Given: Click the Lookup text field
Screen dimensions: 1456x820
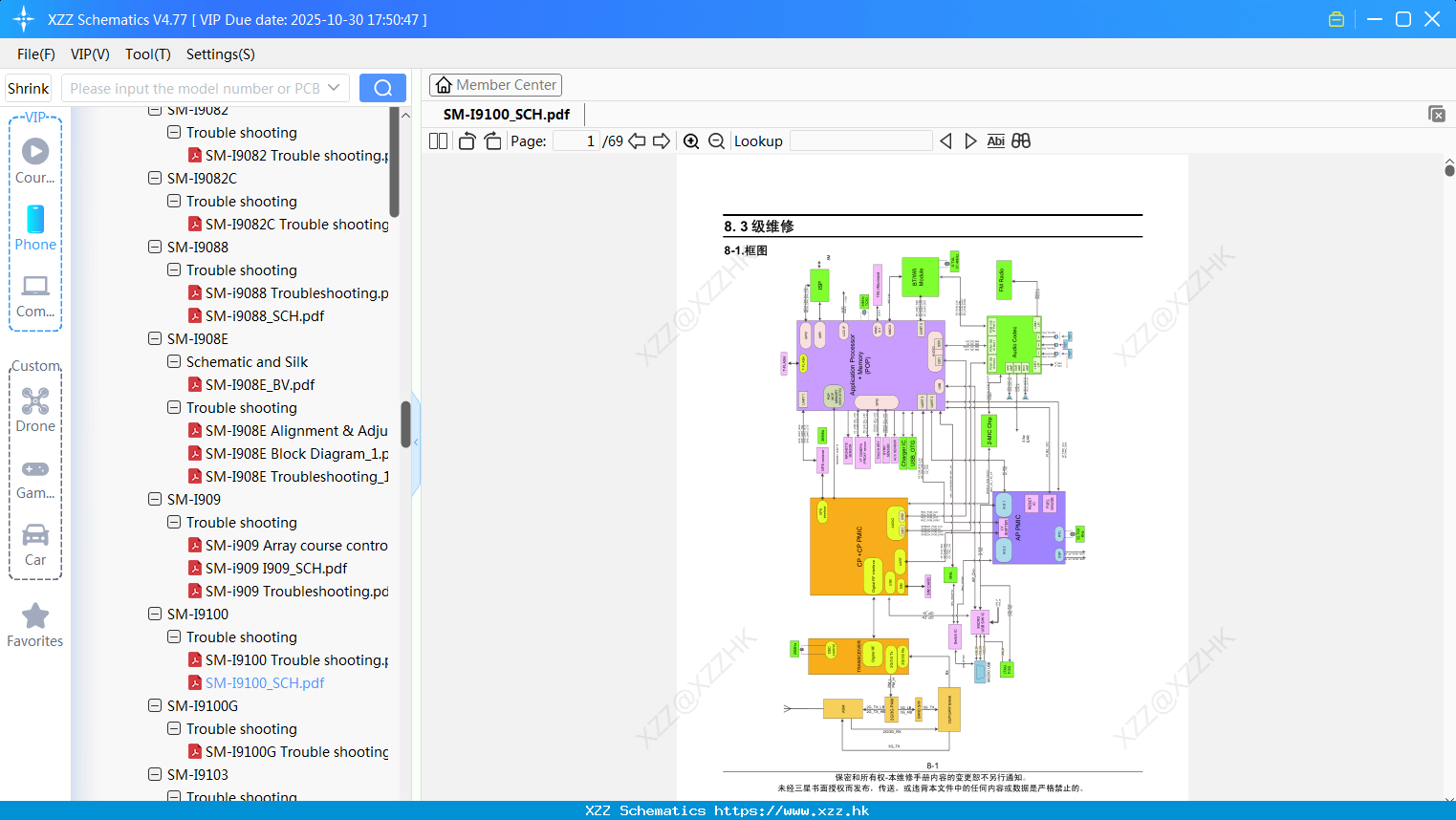Looking at the screenshot, I should pyautogui.click(x=860, y=141).
